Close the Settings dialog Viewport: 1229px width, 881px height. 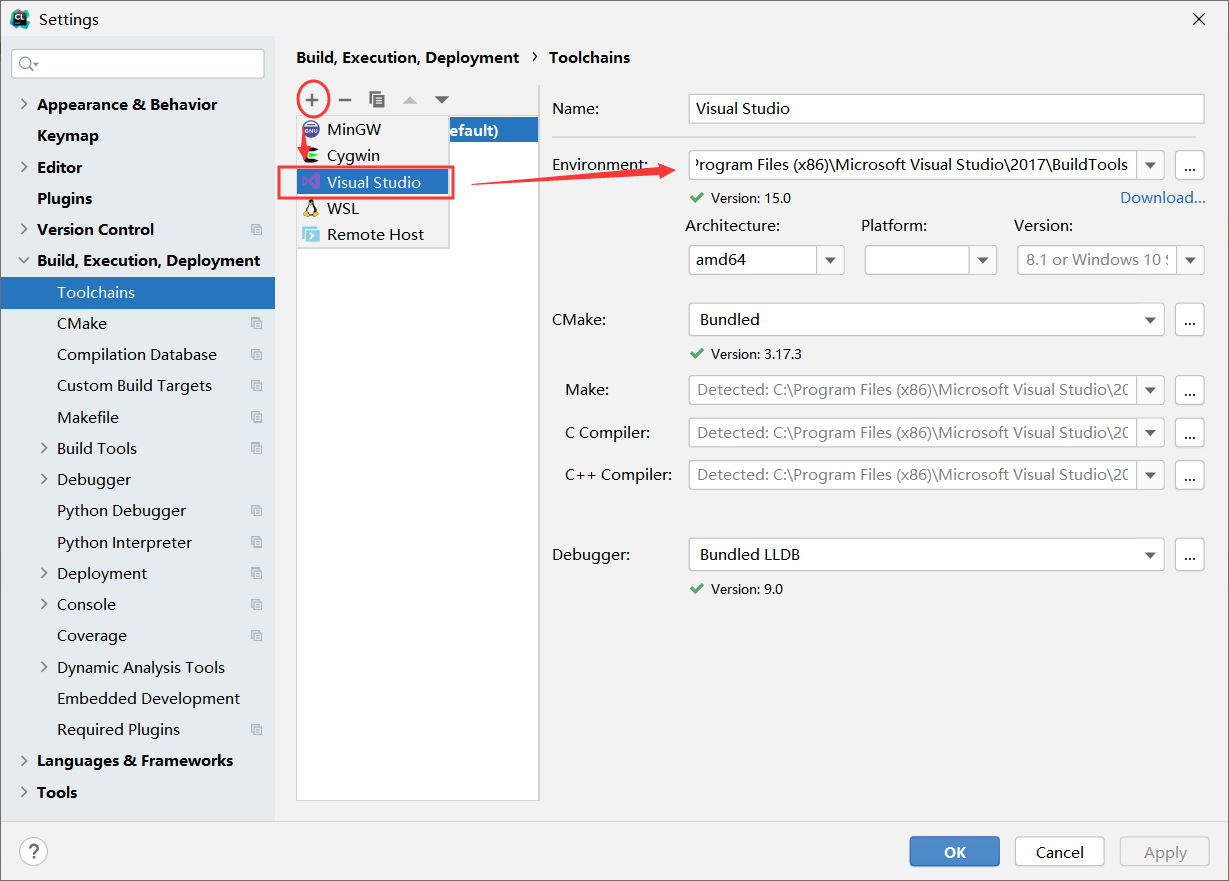[x=1199, y=19]
